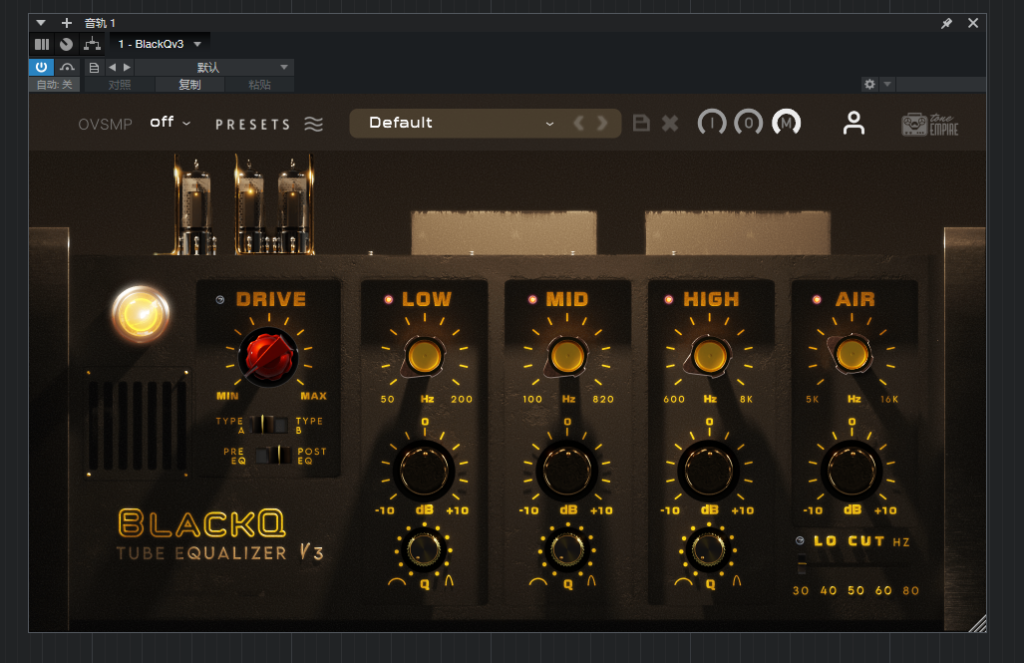Click the settings gear icon in host toolbar
The image size is (1024, 663).
pos(870,85)
